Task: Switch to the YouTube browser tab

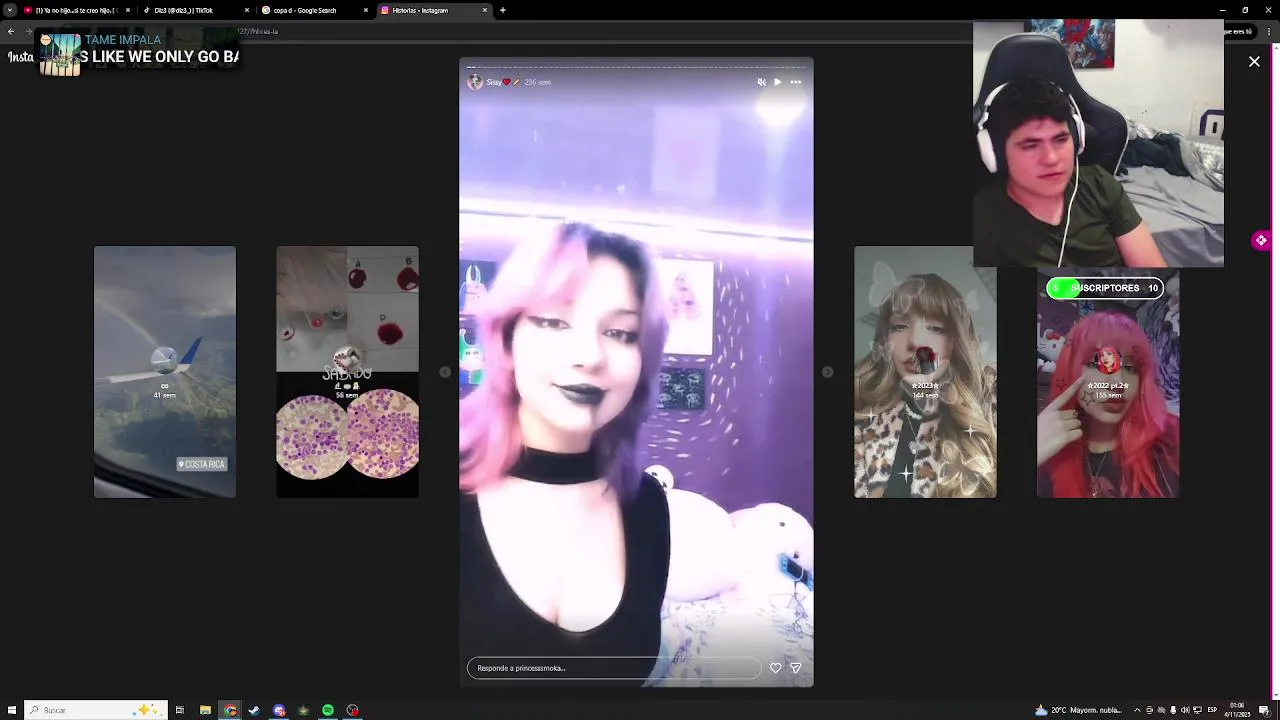Action: point(76,10)
